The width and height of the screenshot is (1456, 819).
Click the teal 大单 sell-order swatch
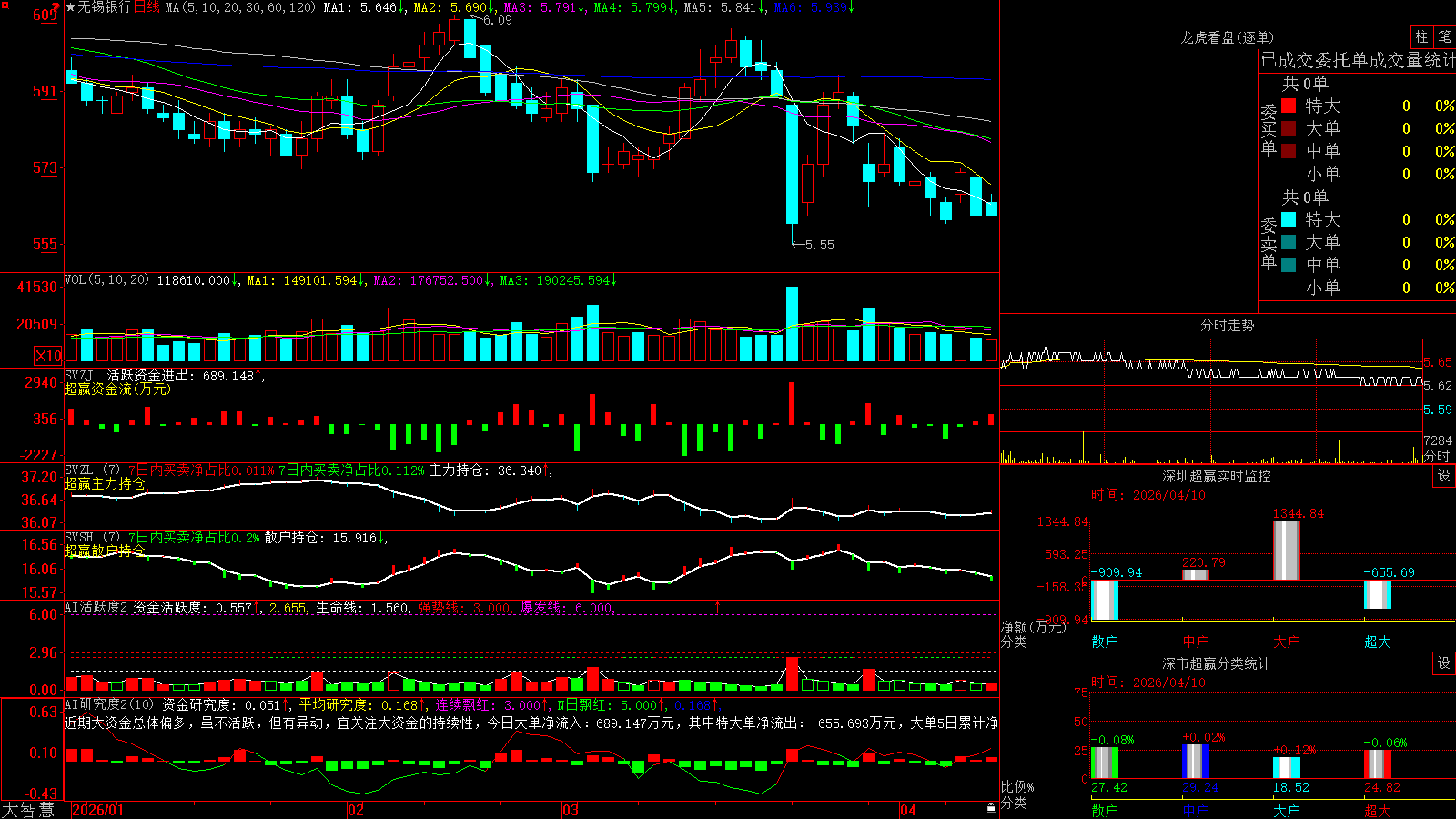(1289, 242)
